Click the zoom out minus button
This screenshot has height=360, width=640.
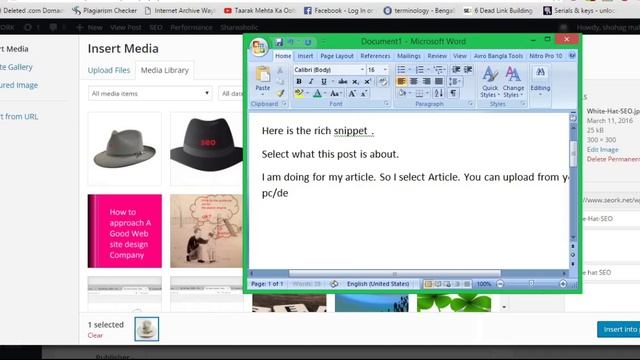(500, 284)
